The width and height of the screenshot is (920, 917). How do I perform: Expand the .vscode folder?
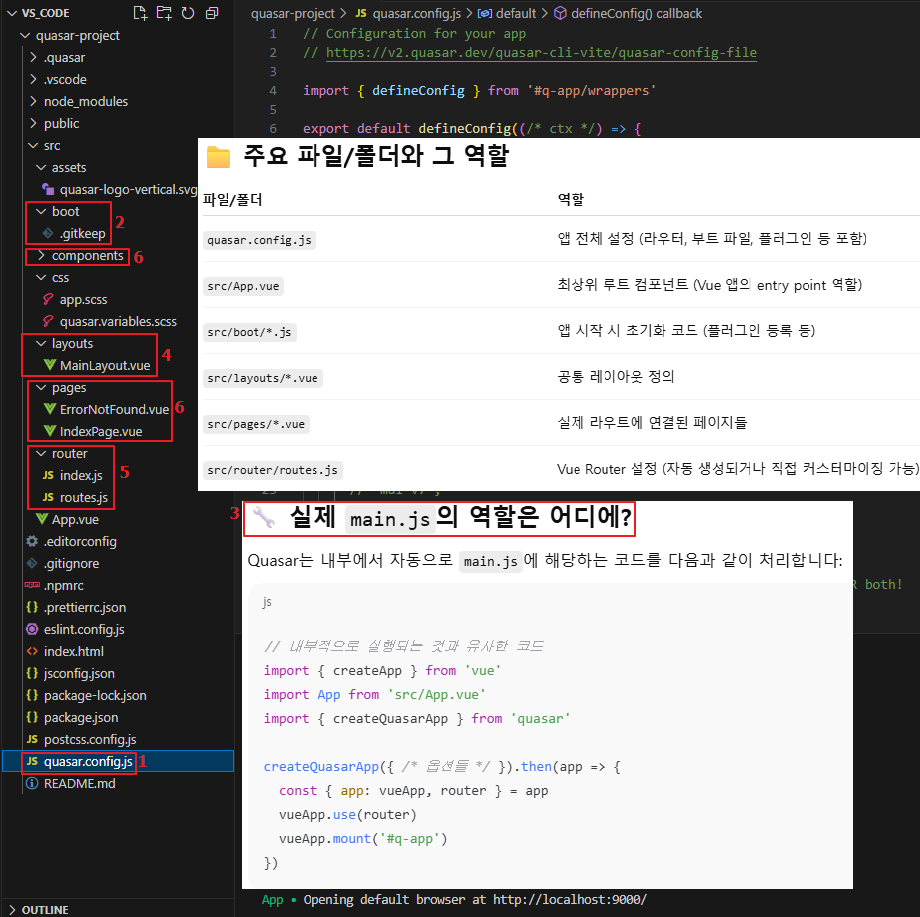33,79
